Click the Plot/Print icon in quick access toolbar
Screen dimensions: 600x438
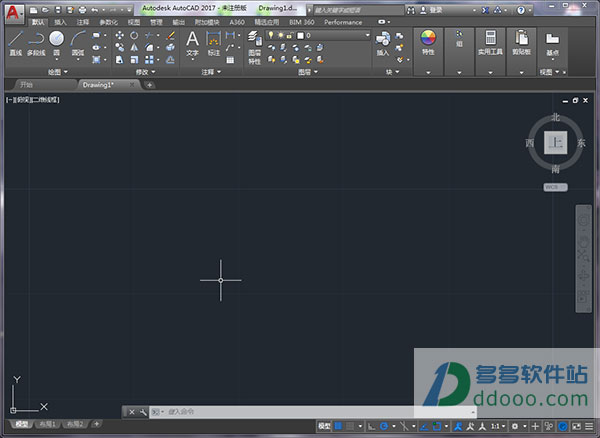tap(82, 10)
